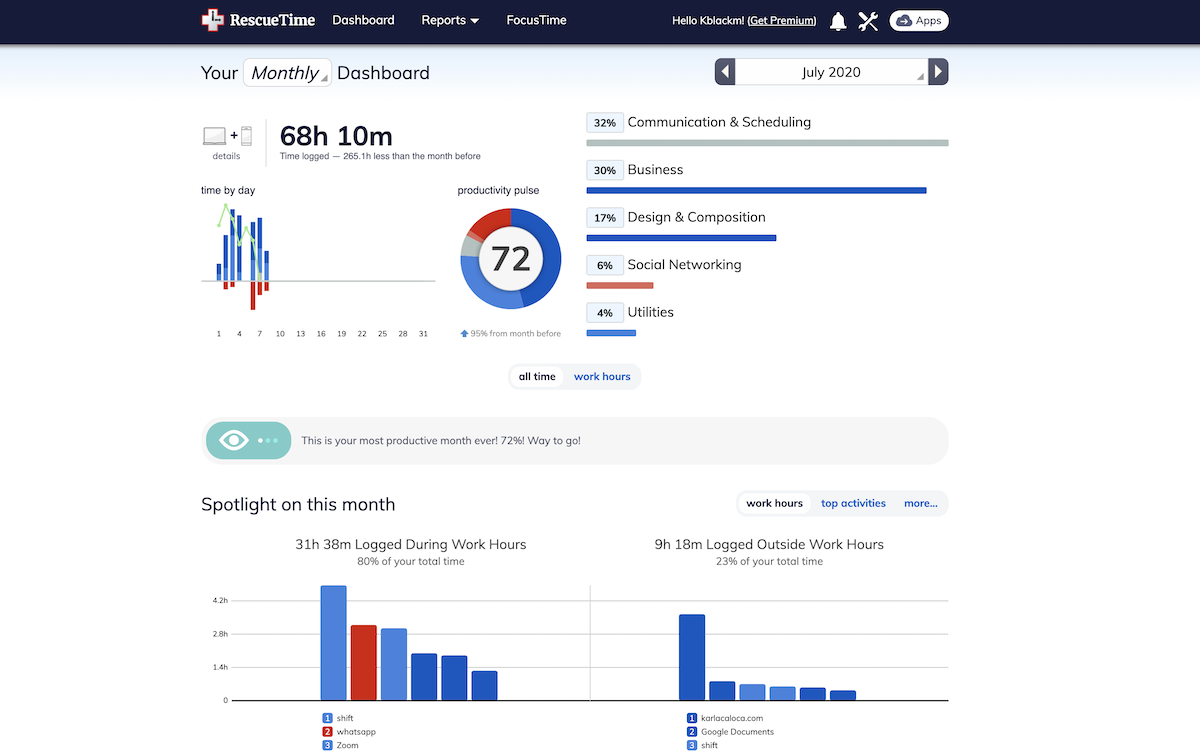Click the Apps cloud download button
Screen dimensions: 1200x752
pos(918,21)
